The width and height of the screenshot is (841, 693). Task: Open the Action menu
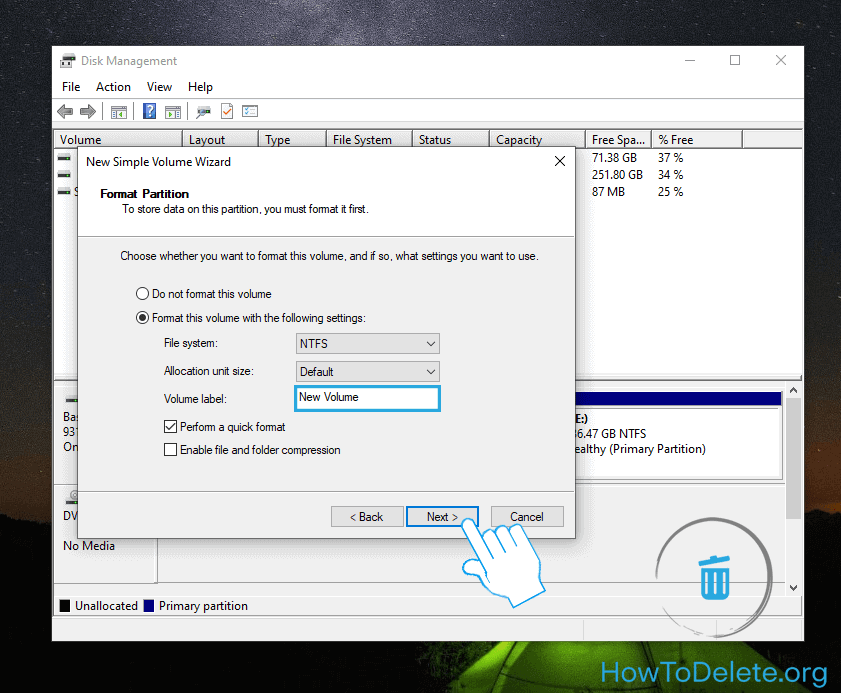(x=113, y=87)
